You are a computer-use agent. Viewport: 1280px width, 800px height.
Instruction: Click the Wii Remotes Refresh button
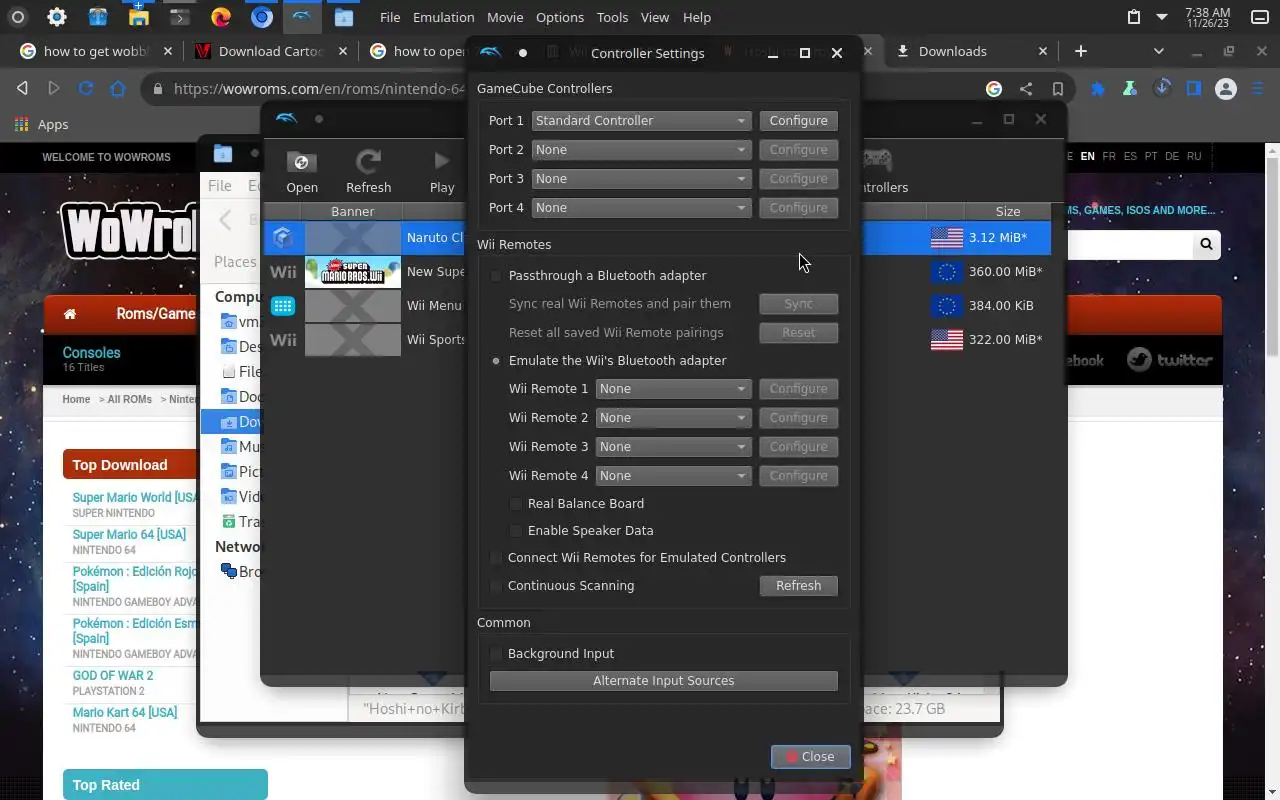[798, 585]
